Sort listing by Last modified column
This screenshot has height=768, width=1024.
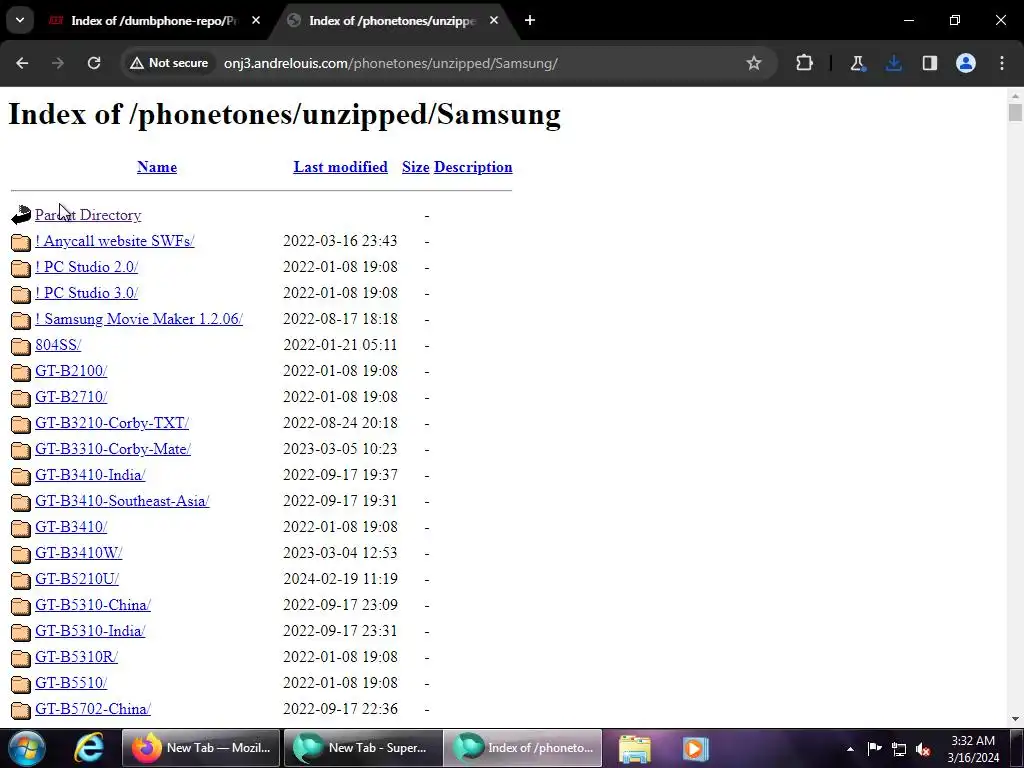pyautogui.click(x=340, y=167)
